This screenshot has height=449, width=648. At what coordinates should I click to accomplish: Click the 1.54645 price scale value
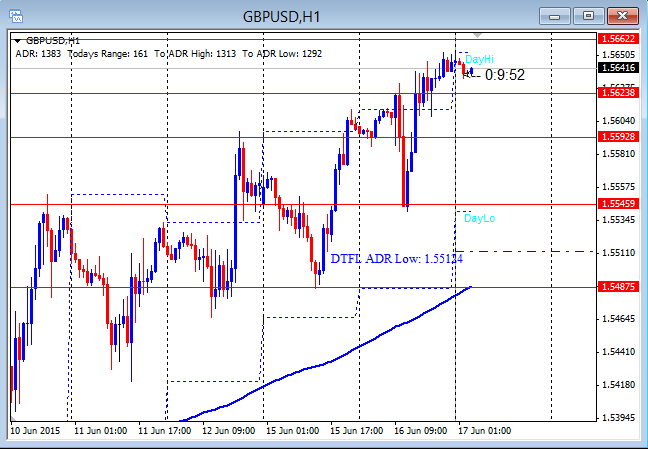click(x=619, y=319)
